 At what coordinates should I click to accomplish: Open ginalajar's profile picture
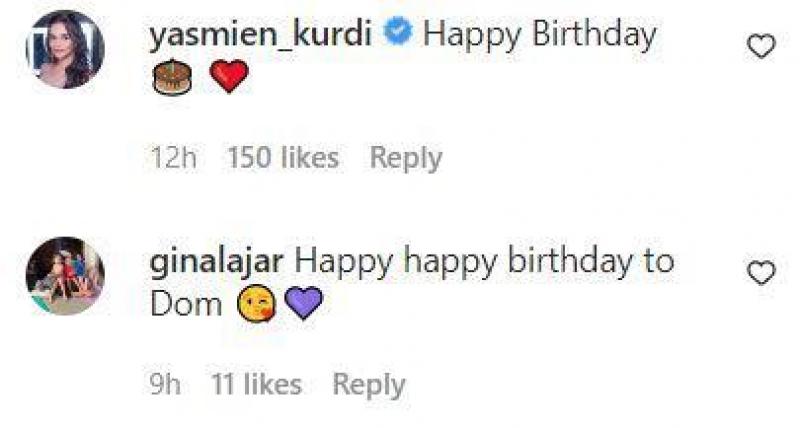pos(65,275)
